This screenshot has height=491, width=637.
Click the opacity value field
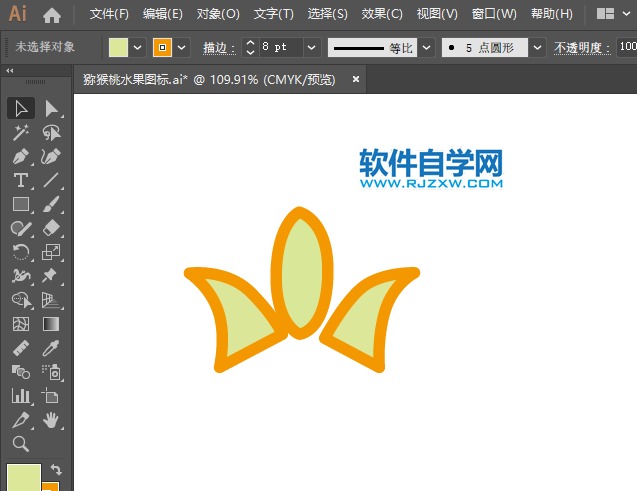tap(627, 47)
